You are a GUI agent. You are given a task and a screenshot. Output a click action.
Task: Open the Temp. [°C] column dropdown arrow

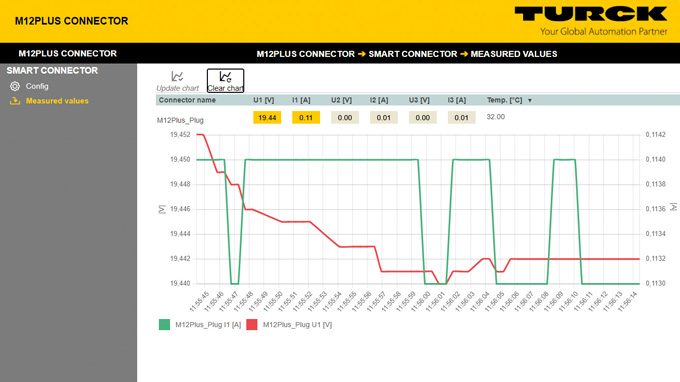coord(530,101)
